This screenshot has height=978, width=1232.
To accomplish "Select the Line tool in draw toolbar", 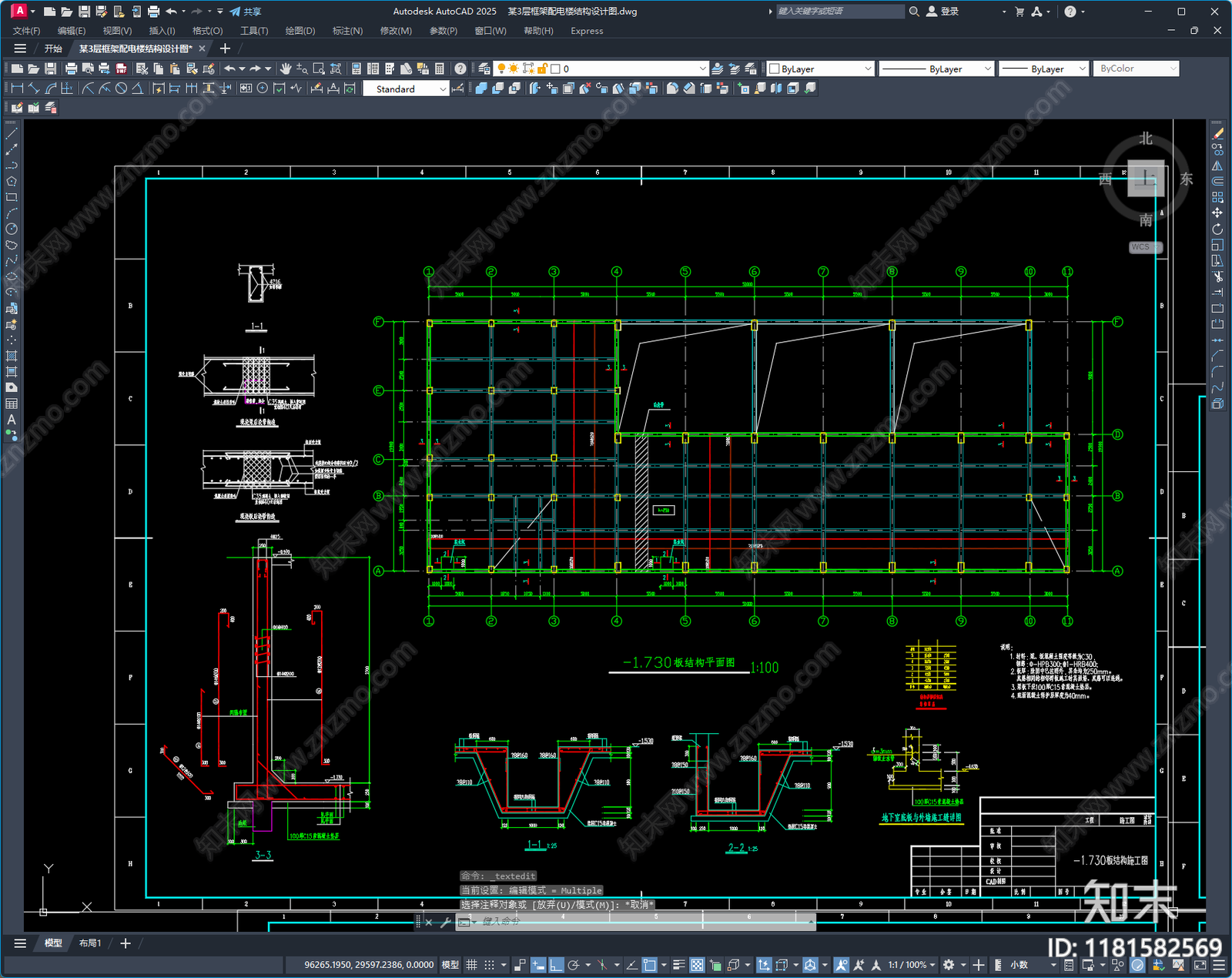I will tap(12, 134).
